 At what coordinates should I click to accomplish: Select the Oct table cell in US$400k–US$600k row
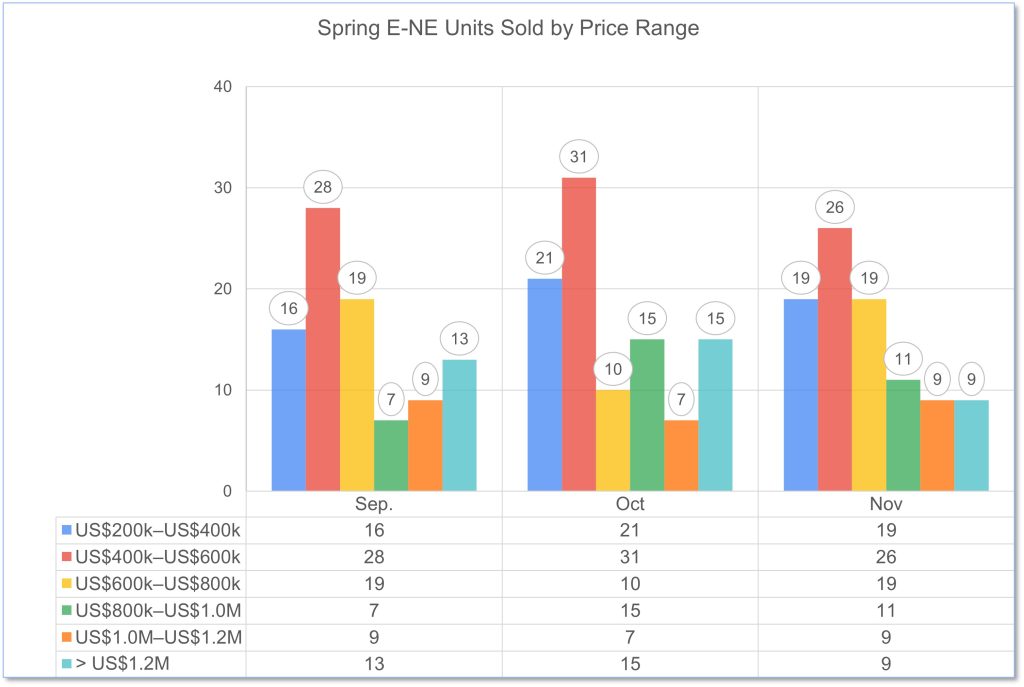coord(630,557)
